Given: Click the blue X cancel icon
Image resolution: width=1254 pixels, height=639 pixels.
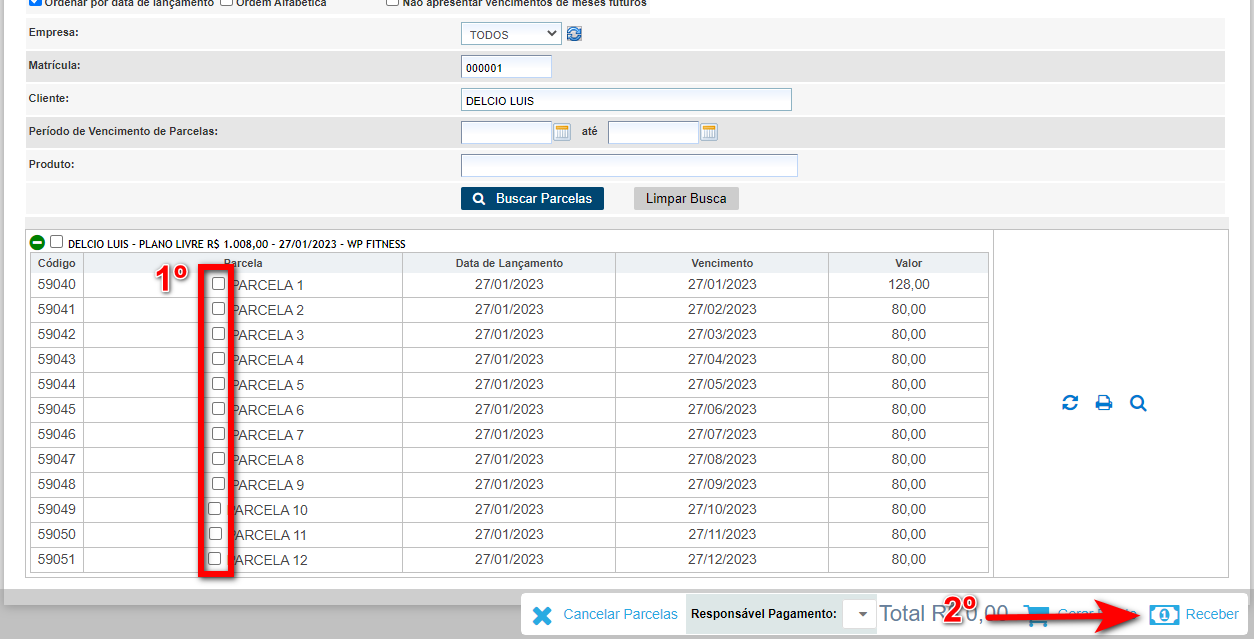Looking at the screenshot, I should pyautogui.click(x=542, y=615).
